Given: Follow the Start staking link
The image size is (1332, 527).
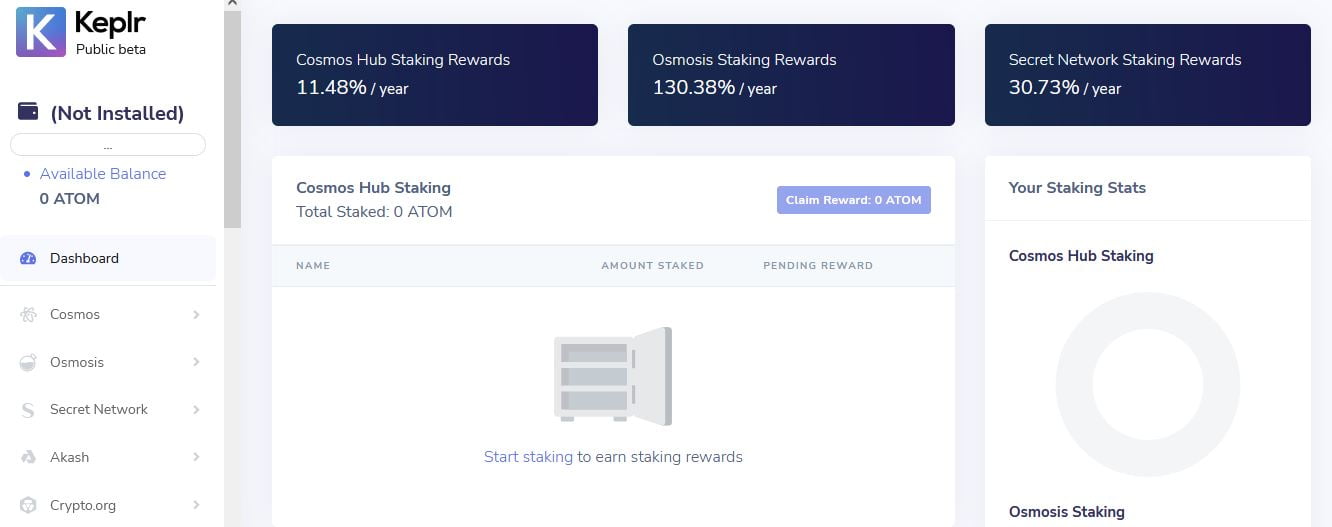Looking at the screenshot, I should tap(528, 457).
